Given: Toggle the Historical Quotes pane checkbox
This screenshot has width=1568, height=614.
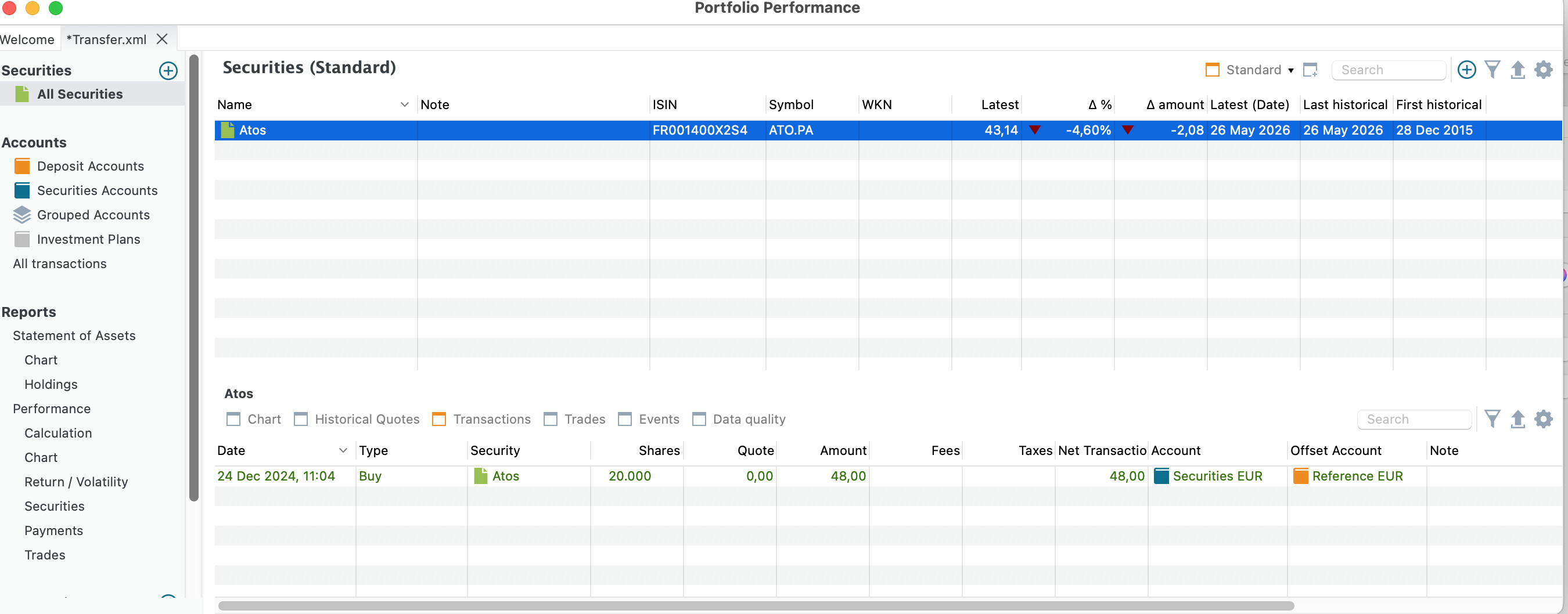Looking at the screenshot, I should [x=301, y=419].
